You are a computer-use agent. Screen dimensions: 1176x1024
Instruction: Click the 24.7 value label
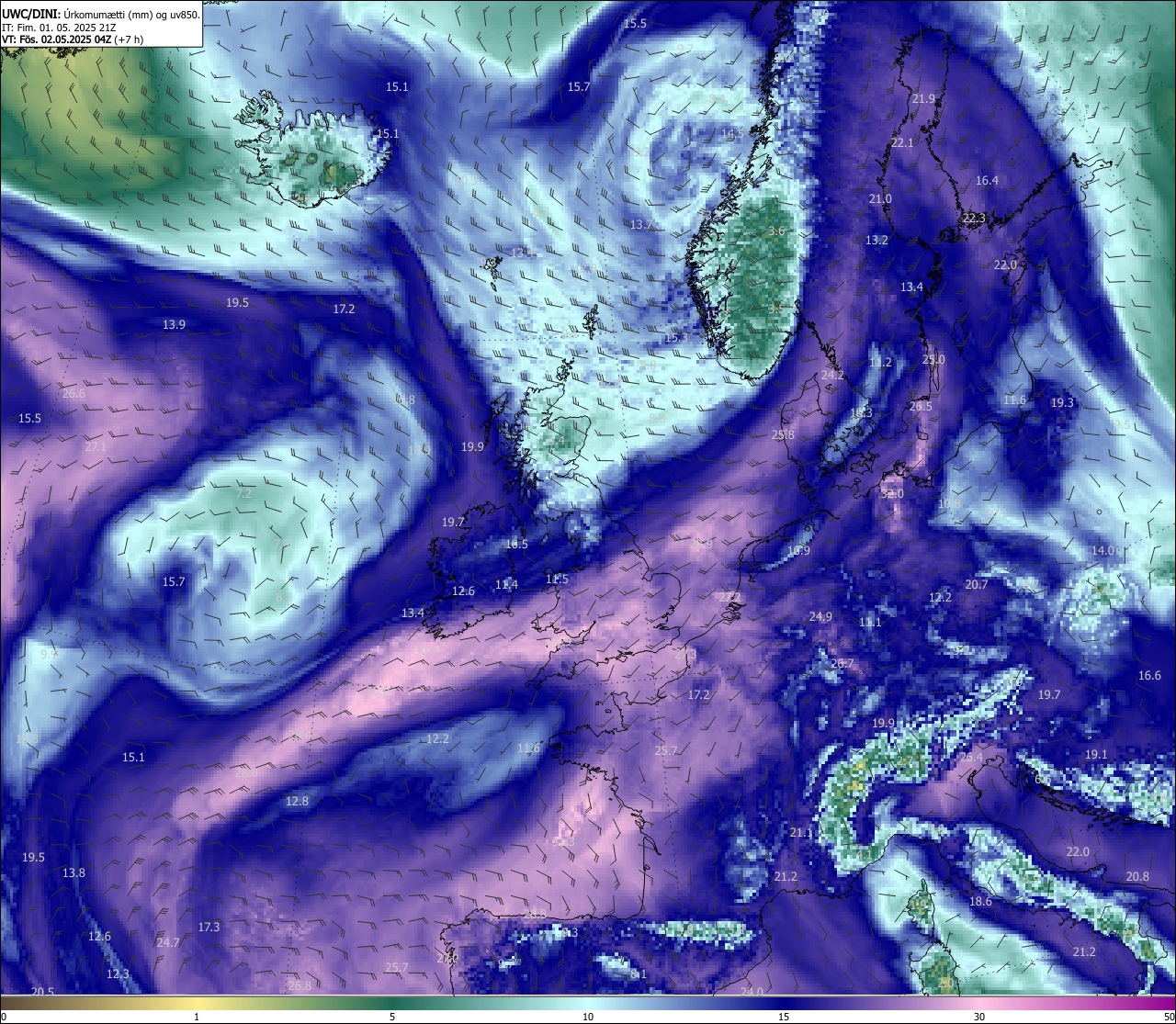168,942
